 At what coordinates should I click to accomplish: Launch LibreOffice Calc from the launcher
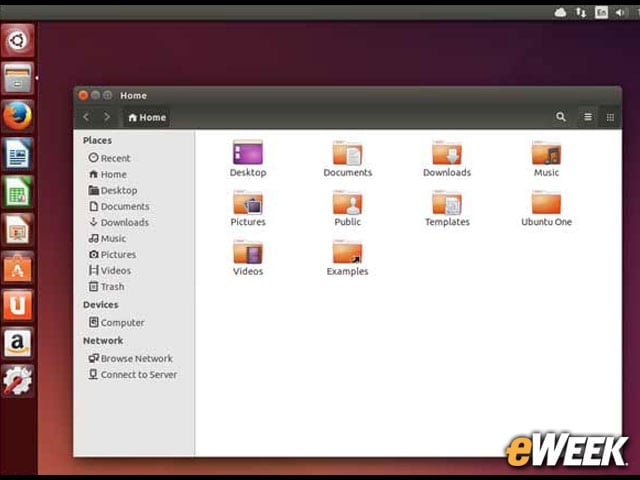[x=18, y=192]
